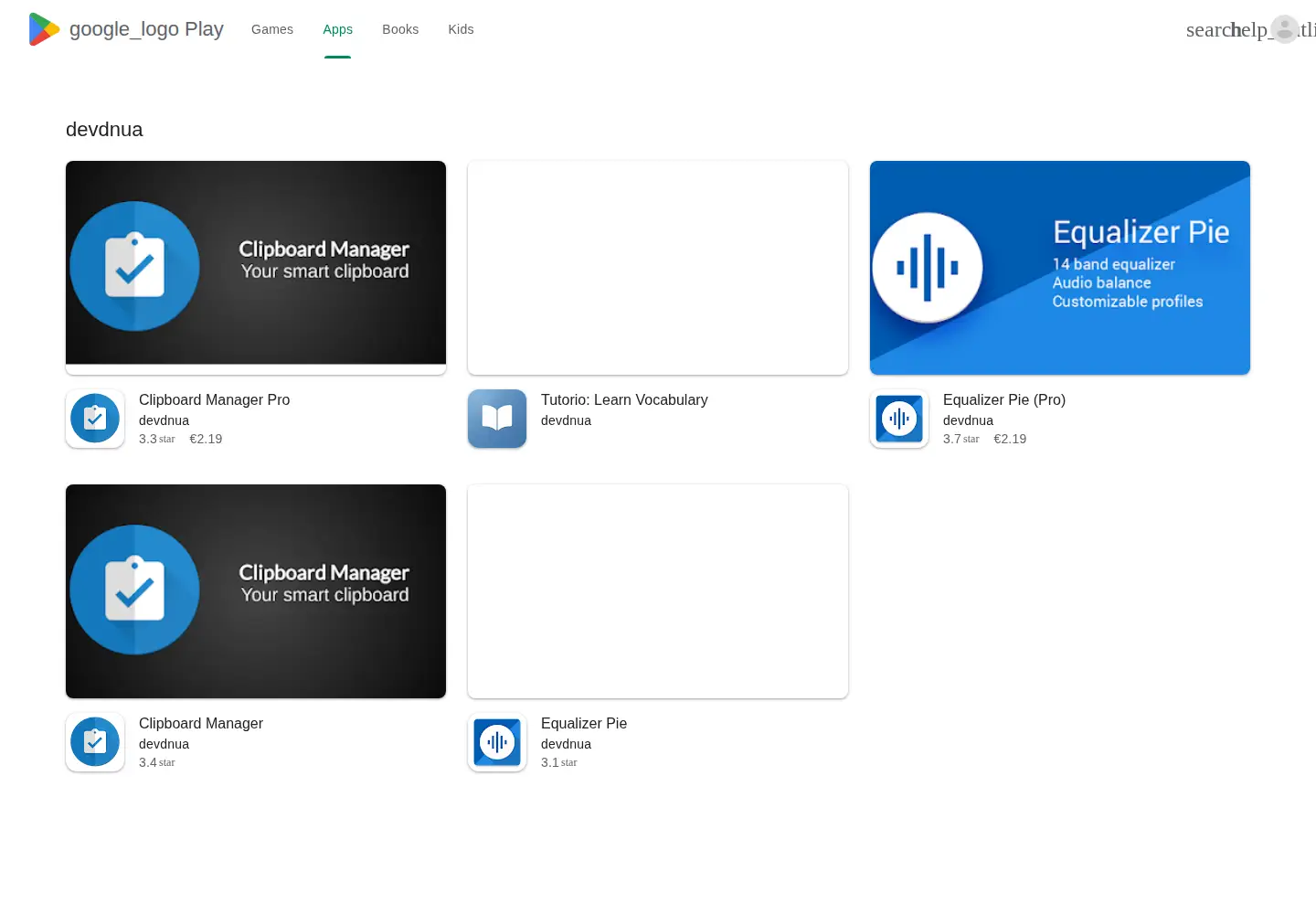
Task: Click the Google Play triangle logo
Action: pos(44,29)
